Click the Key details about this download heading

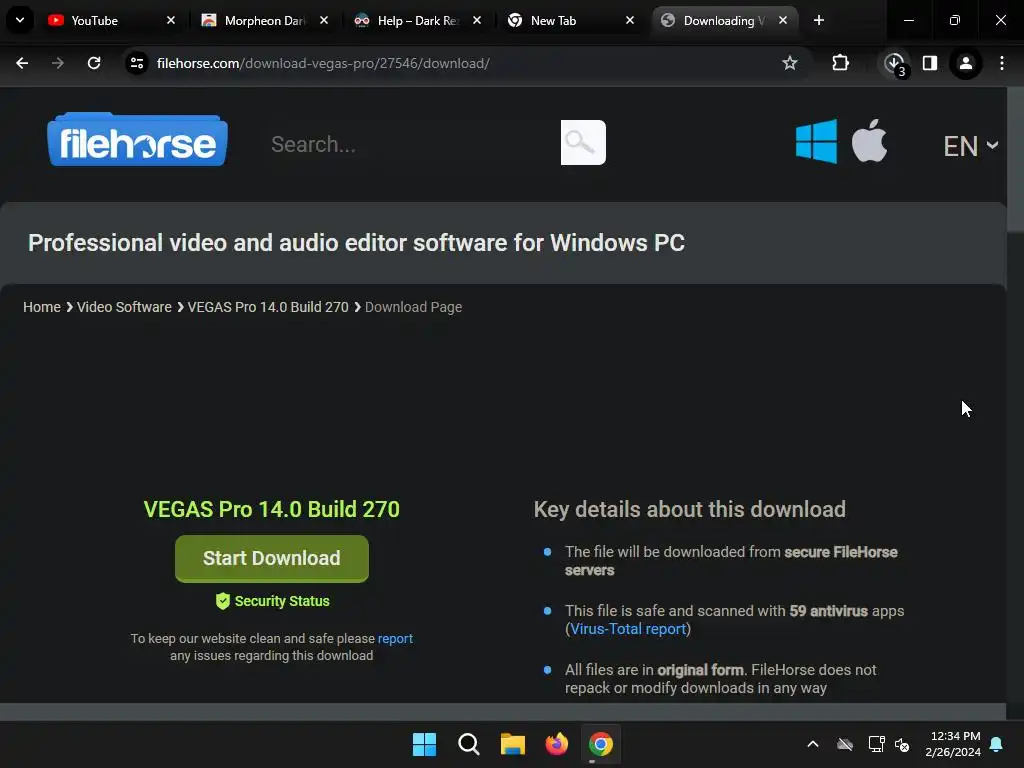click(690, 509)
